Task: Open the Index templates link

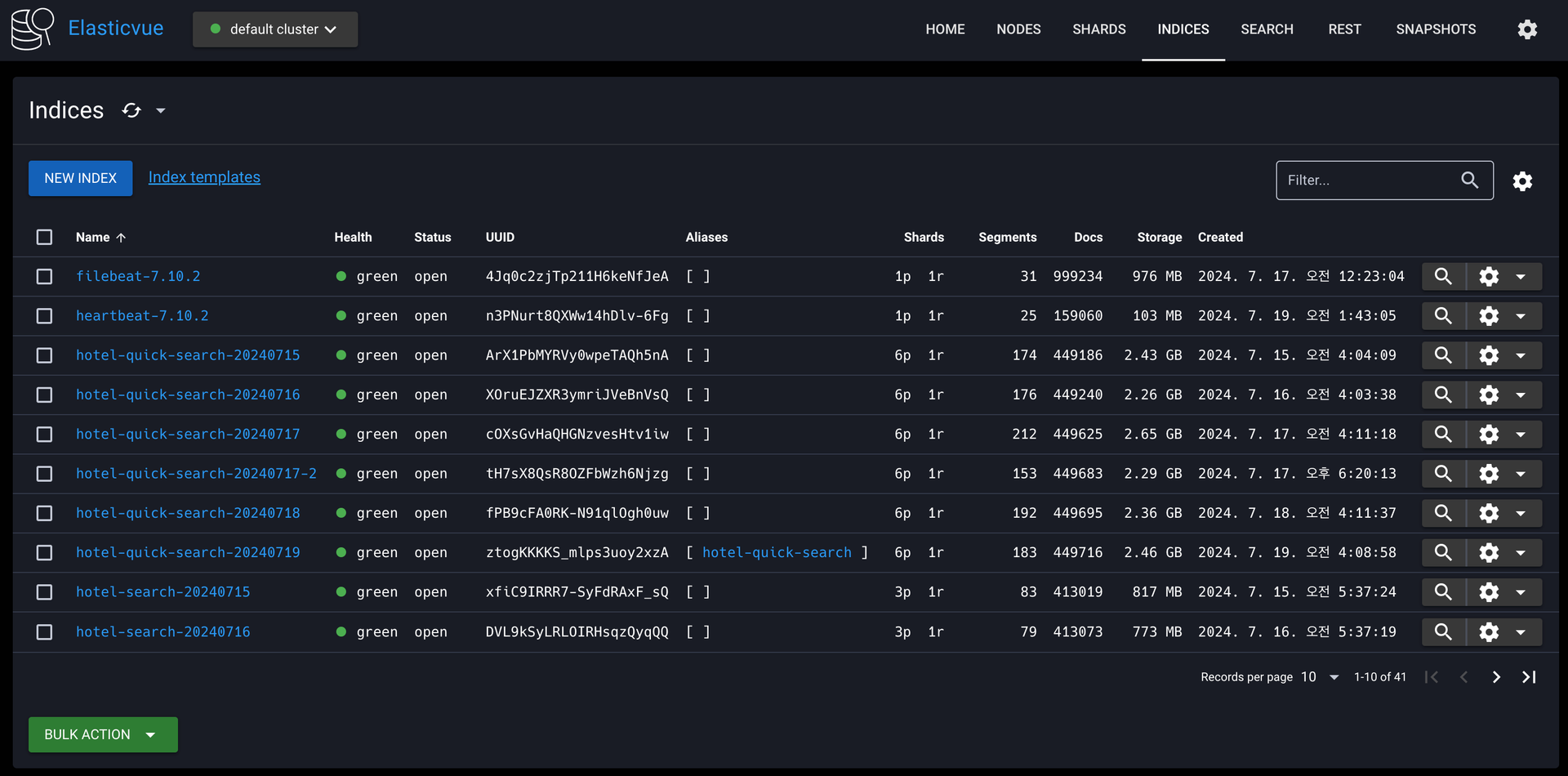Action: point(204,177)
